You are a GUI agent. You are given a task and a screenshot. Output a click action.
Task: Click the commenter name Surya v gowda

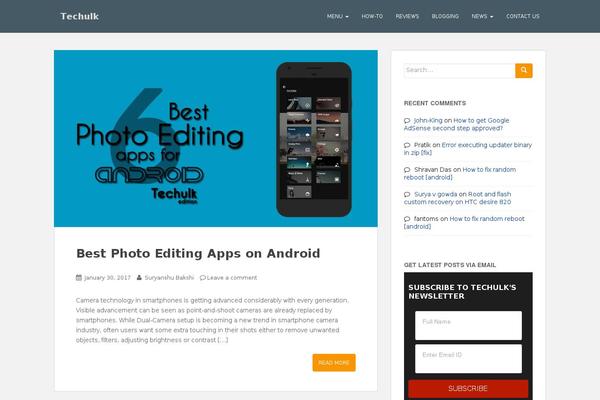(435, 194)
